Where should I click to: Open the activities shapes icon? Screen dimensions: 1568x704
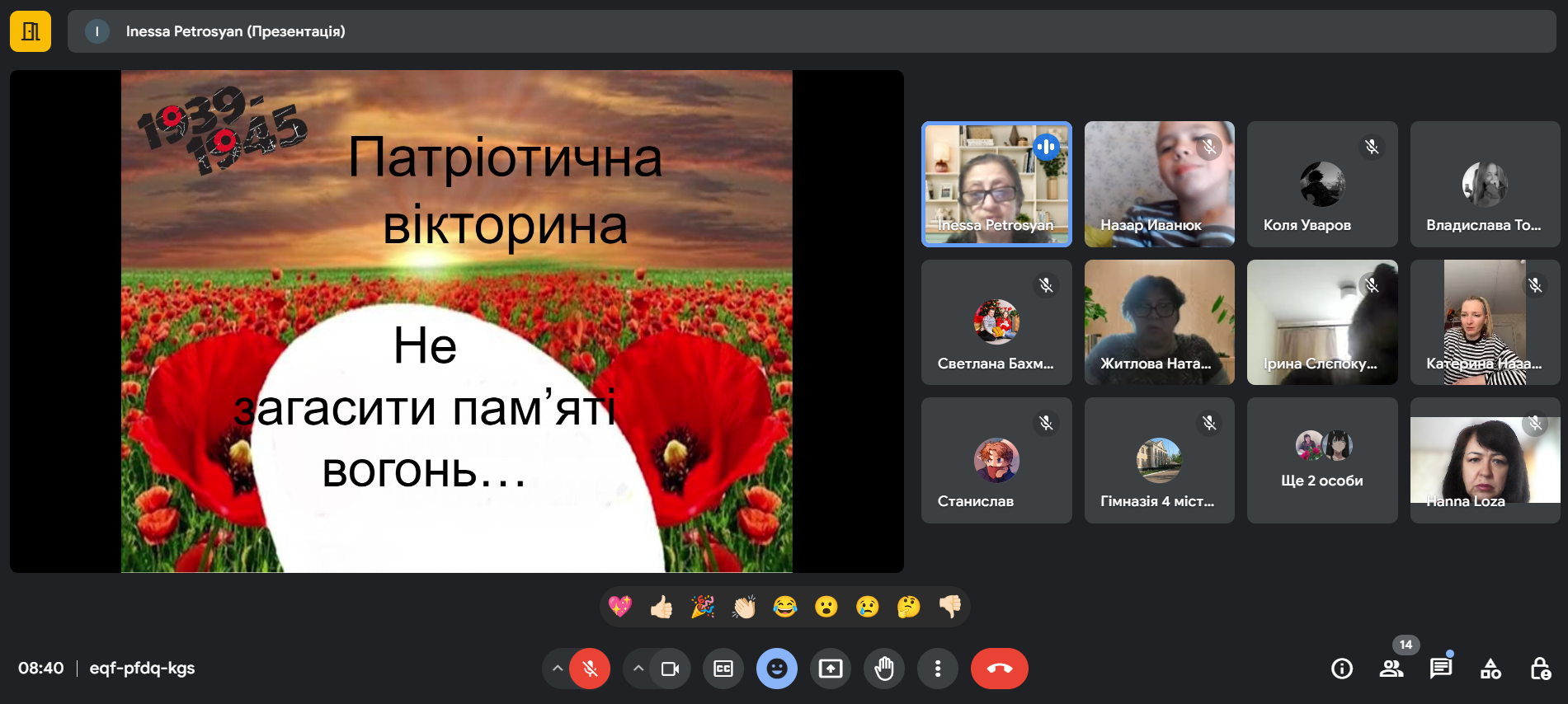1490,669
